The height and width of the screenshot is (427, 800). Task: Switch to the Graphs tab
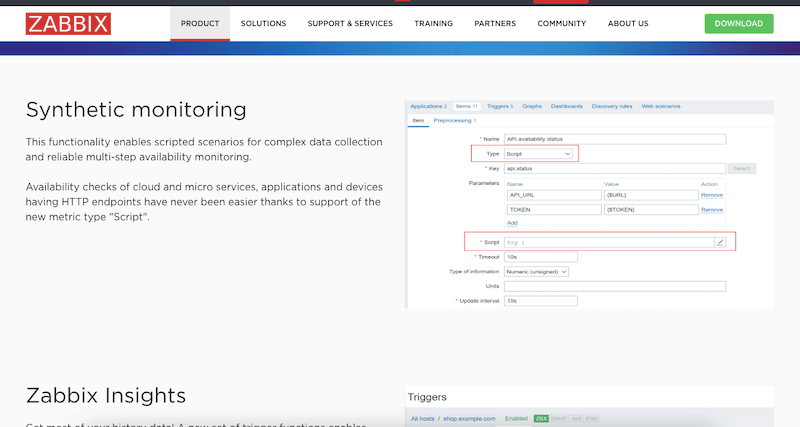click(x=532, y=106)
